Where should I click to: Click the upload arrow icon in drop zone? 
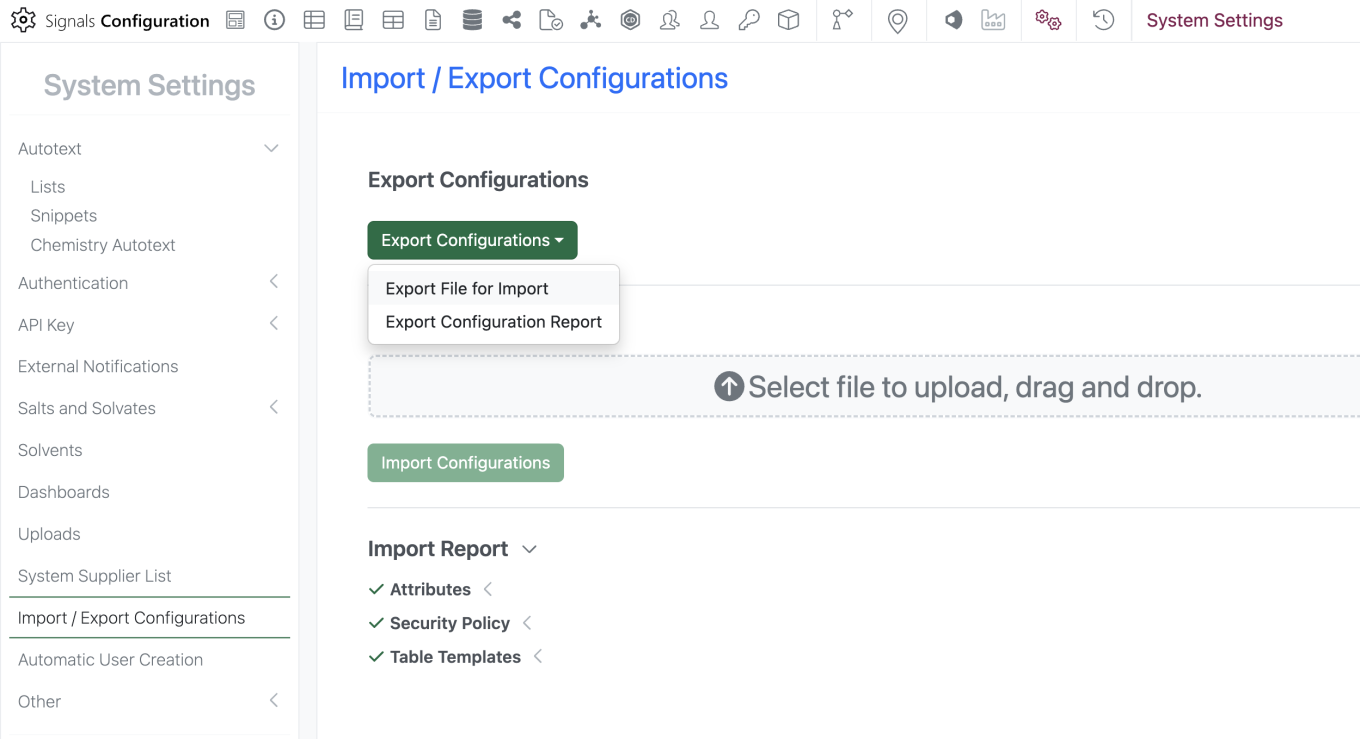pyautogui.click(x=729, y=386)
